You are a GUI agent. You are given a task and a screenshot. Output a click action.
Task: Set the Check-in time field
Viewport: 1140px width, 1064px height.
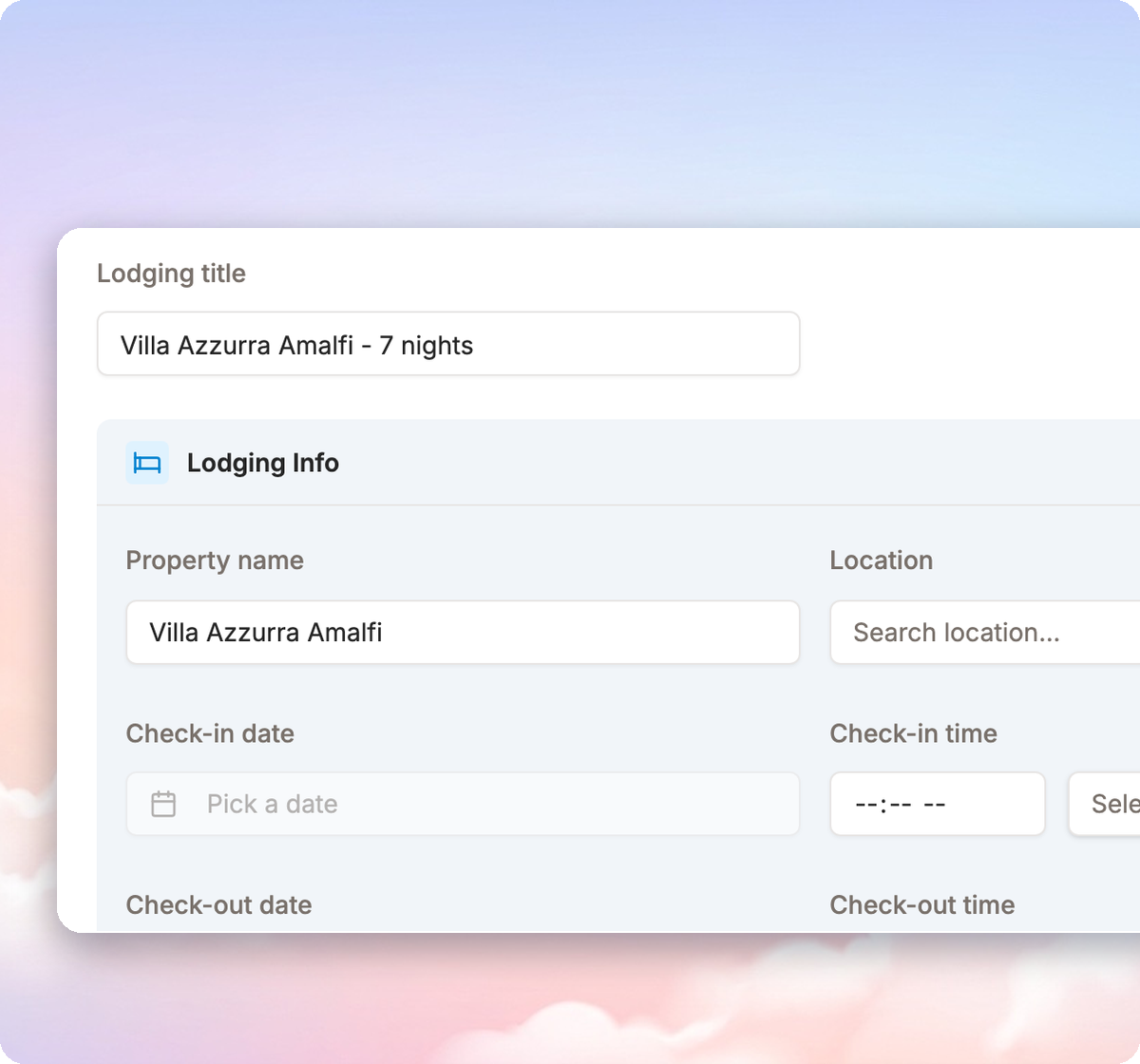(x=938, y=804)
